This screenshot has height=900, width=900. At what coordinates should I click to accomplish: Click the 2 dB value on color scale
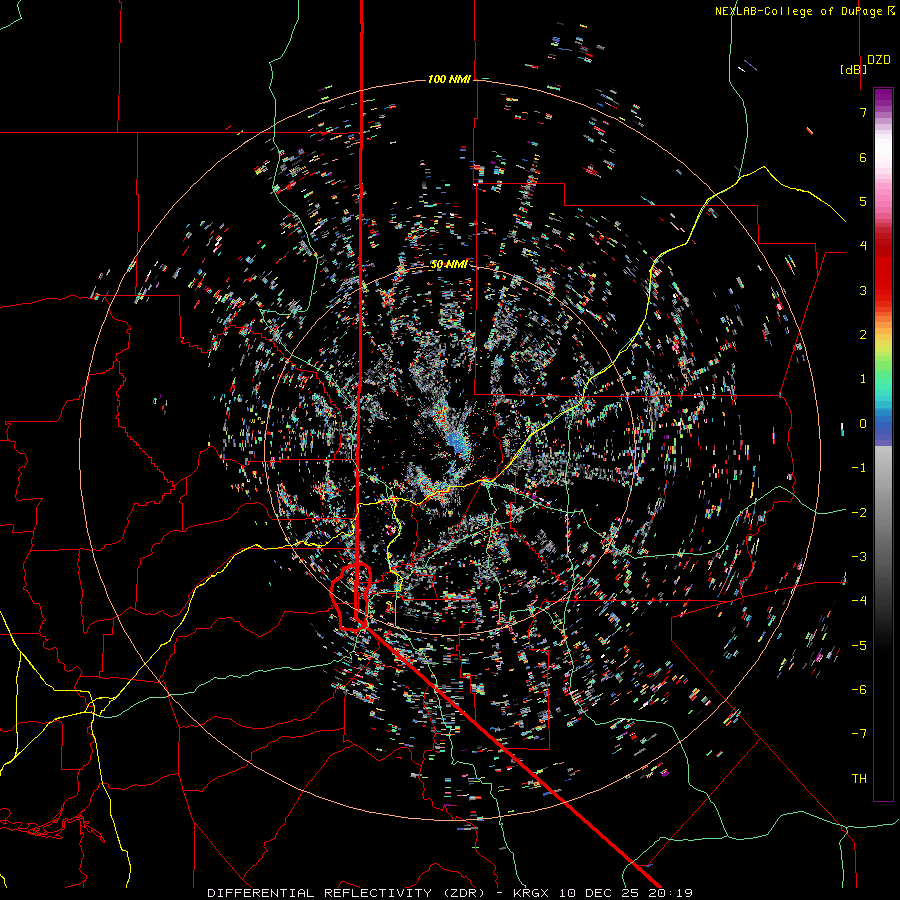pos(863,335)
